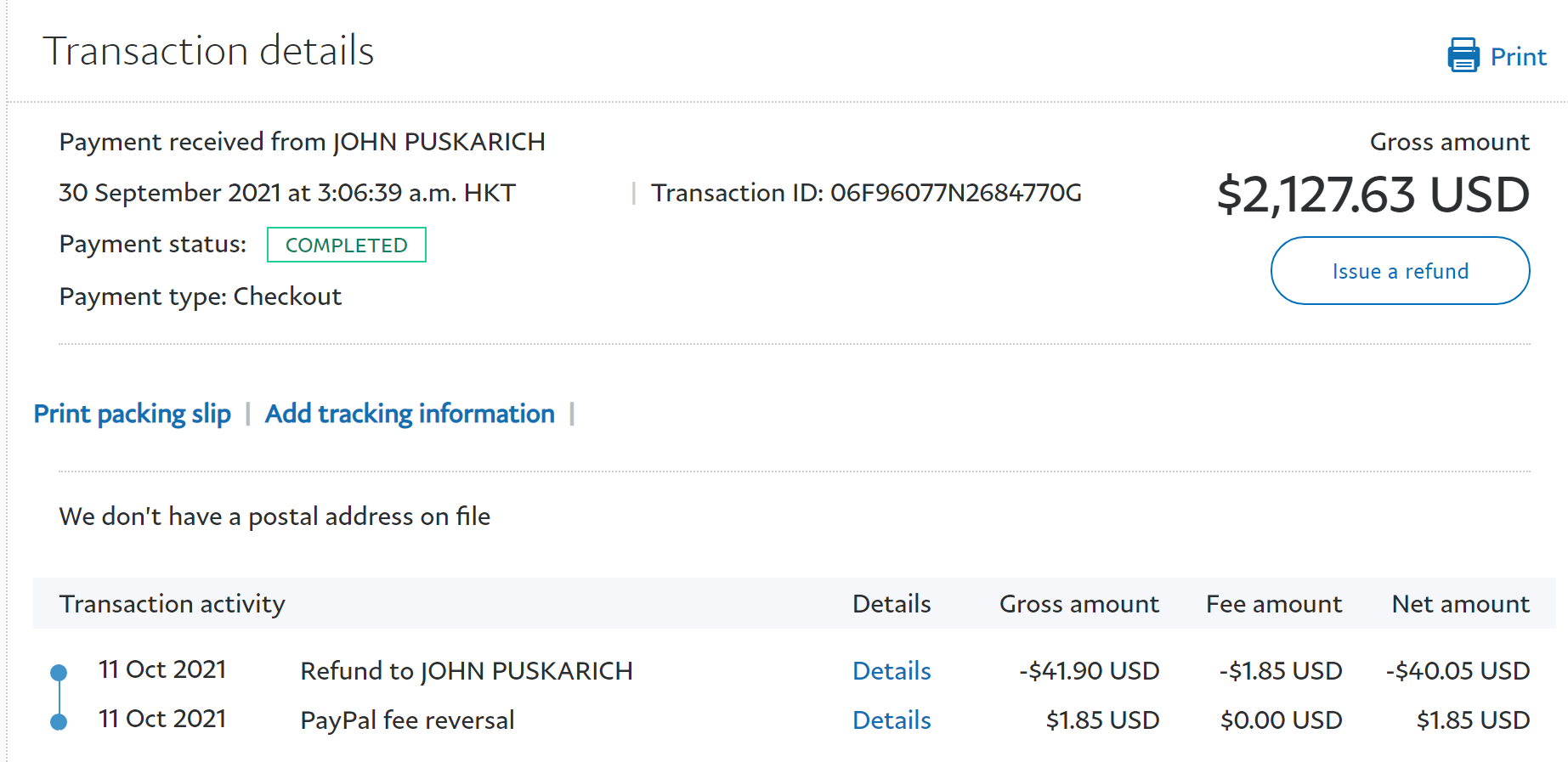This screenshot has height=762, width=1568.
Task: Click the -$41.90 USD refund amount
Action: 1089,671
